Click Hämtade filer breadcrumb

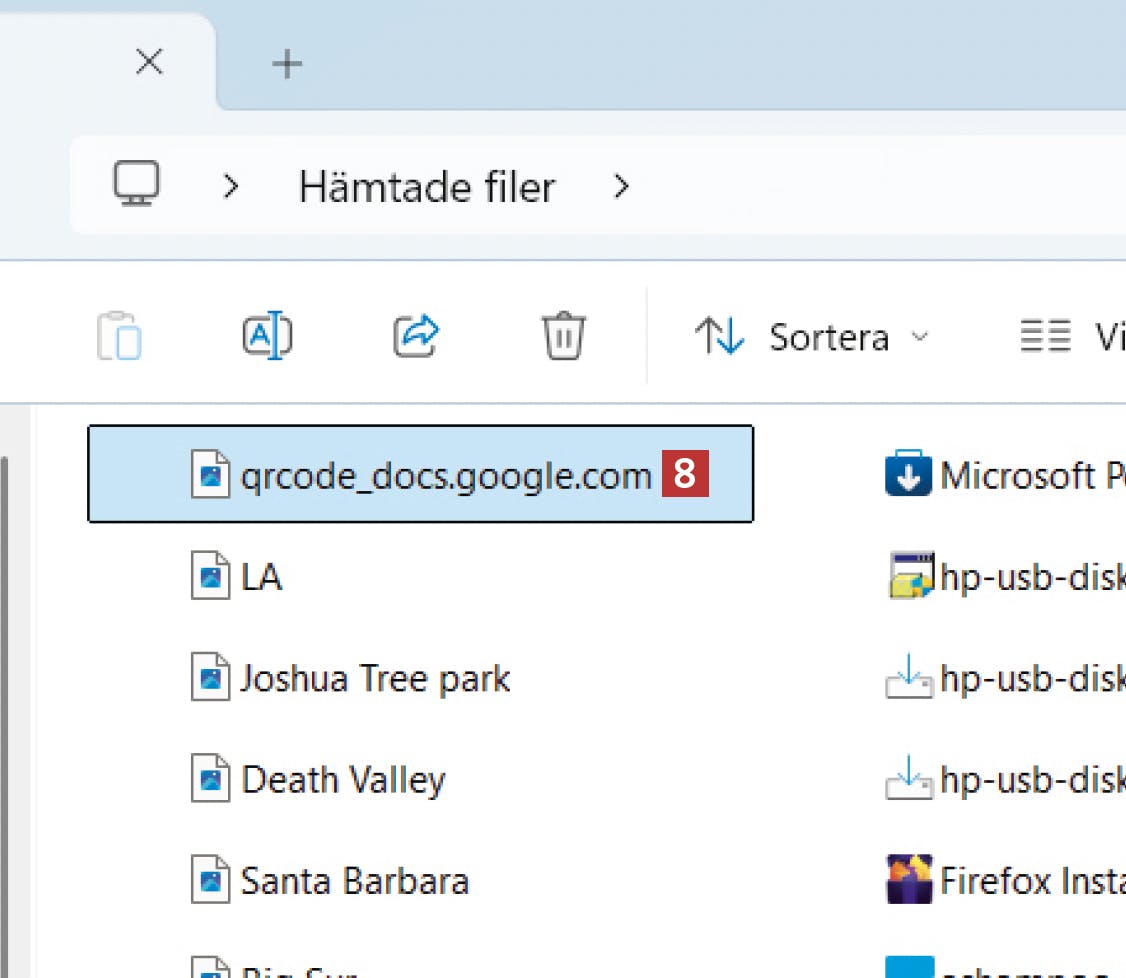(x=426, y=187)
